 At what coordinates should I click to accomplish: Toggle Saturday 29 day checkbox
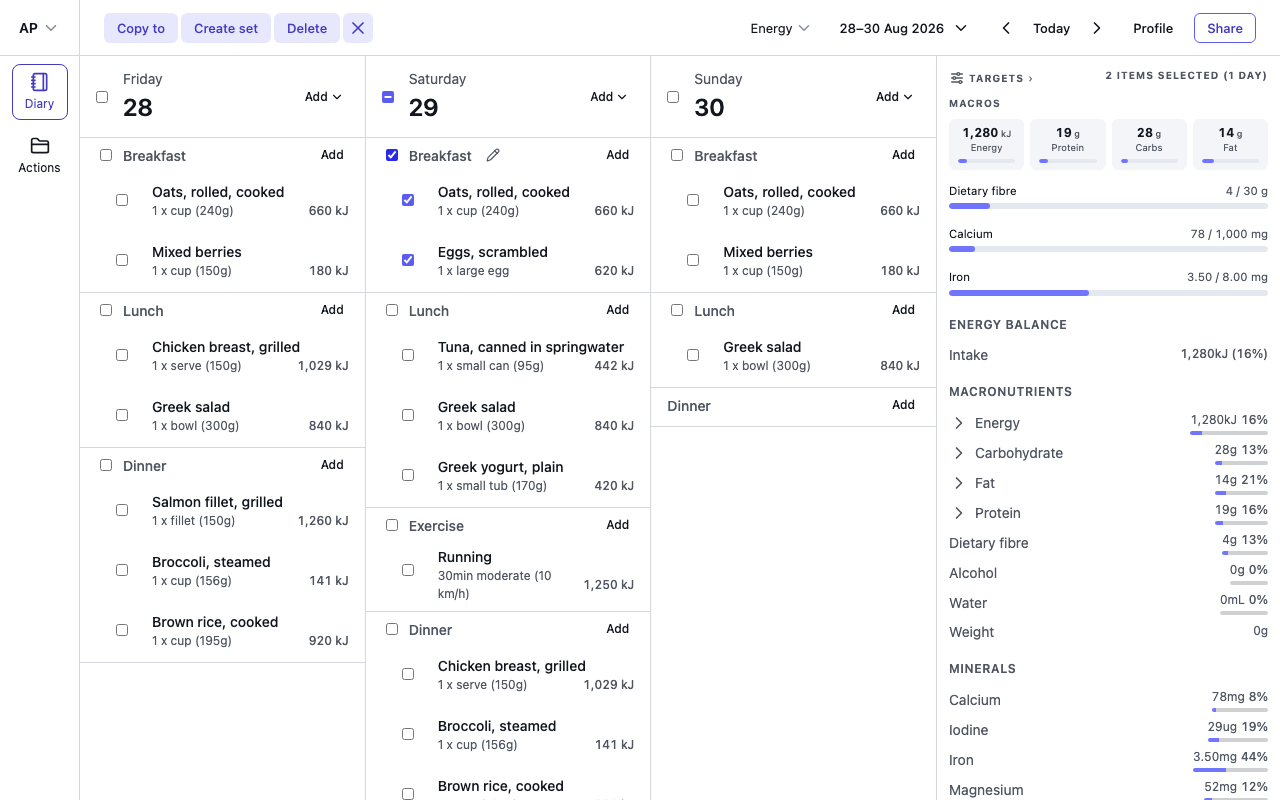click(x=388, y=97)
